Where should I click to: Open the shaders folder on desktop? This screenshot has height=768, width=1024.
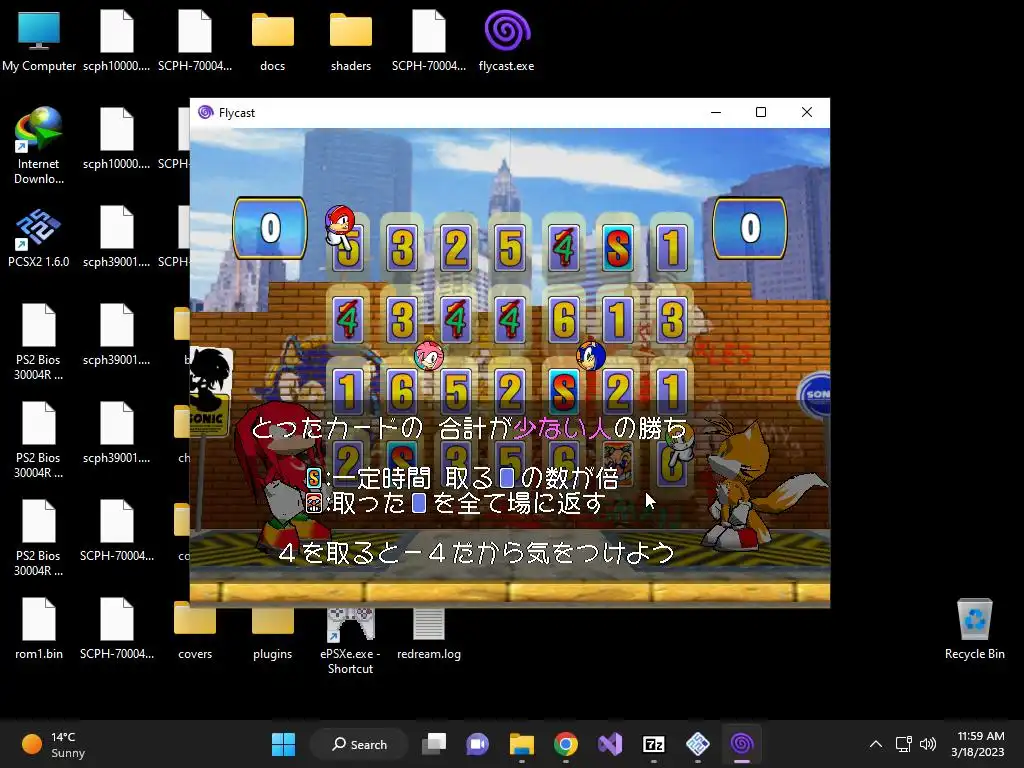pos(351,40)
